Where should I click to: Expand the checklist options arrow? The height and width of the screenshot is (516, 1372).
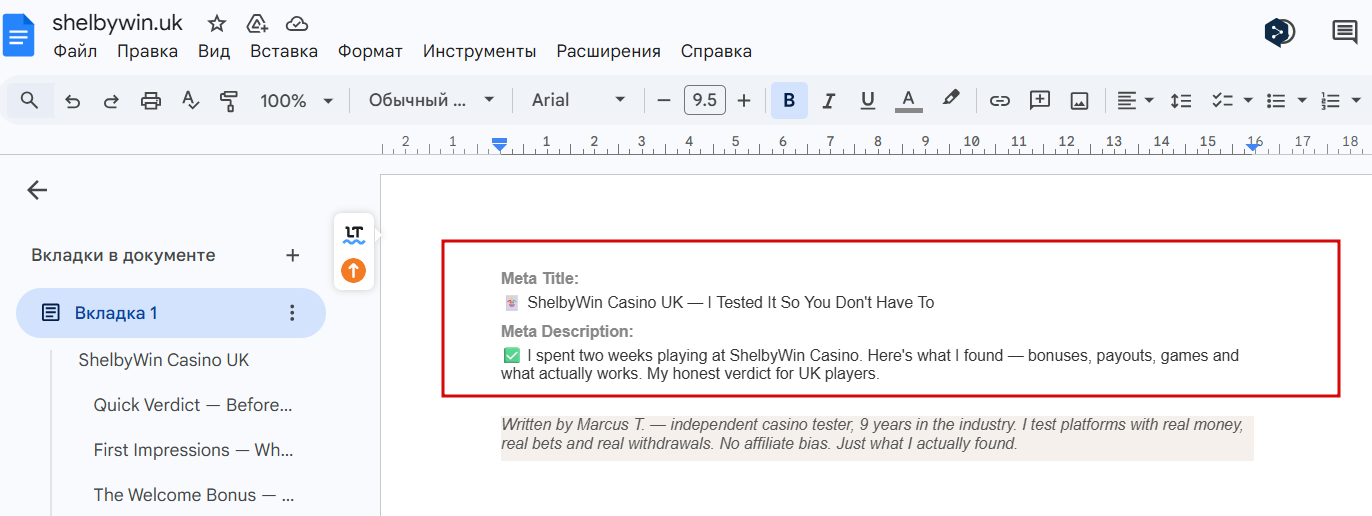pos(1248,100)
